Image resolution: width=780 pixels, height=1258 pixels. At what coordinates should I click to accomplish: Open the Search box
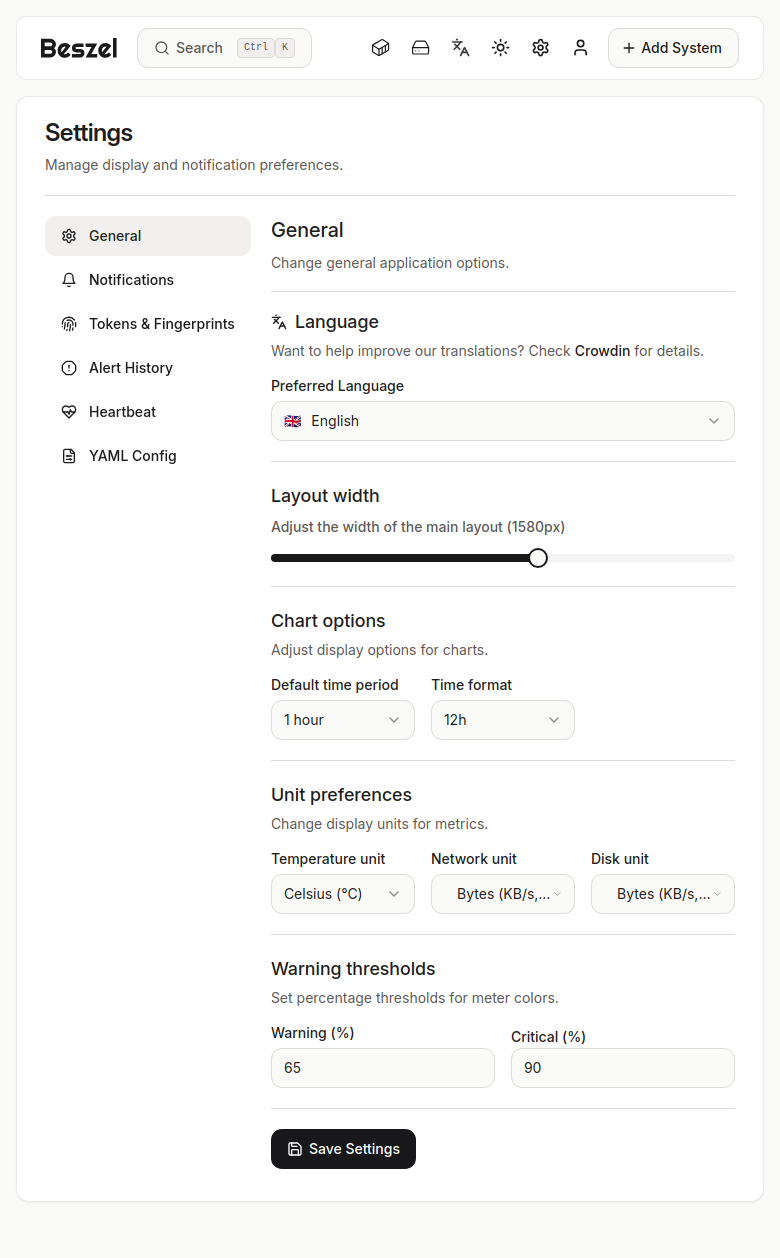224,48
